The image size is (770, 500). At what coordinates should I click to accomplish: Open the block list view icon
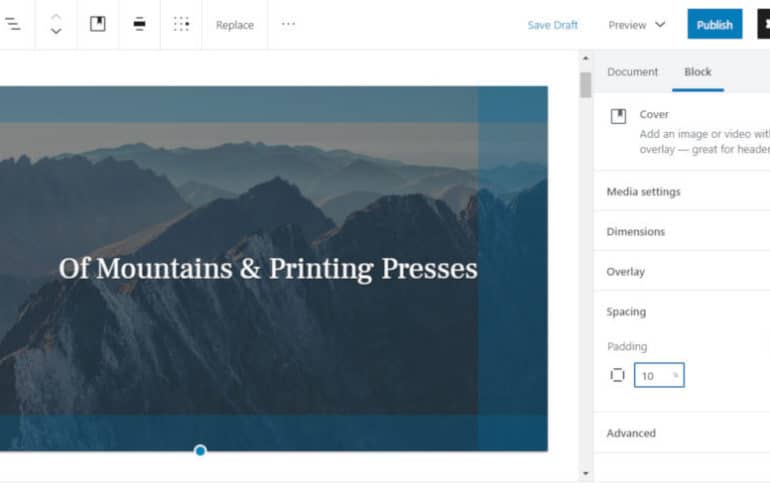tap(12, 24)
